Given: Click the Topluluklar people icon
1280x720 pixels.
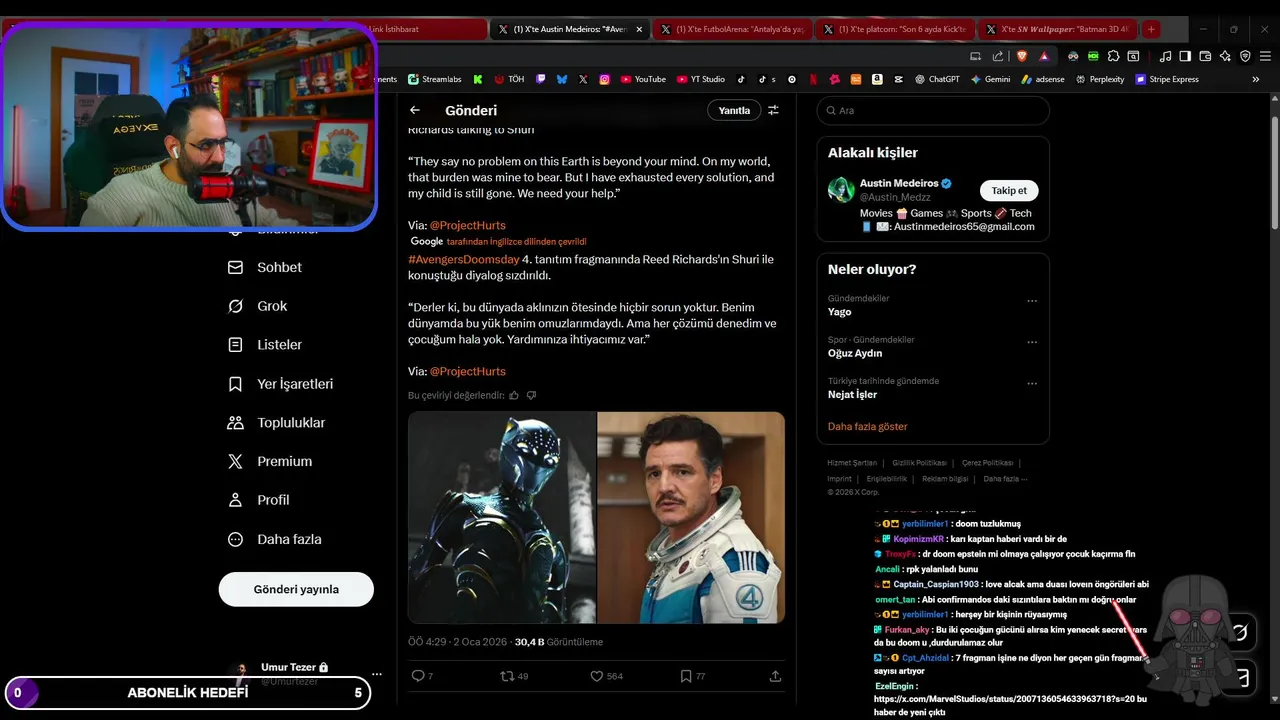Looking at the screenshot, I should pyautogui.click(x=235, y=423).
